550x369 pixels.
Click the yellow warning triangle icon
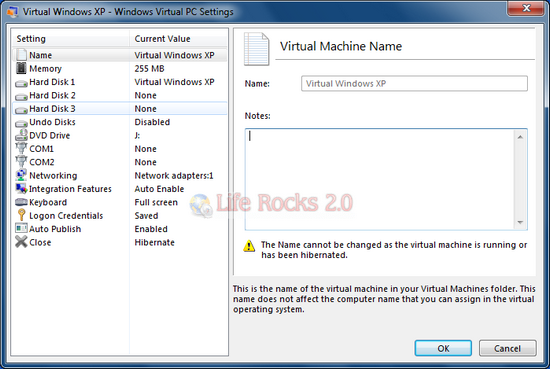pos(249,246)
